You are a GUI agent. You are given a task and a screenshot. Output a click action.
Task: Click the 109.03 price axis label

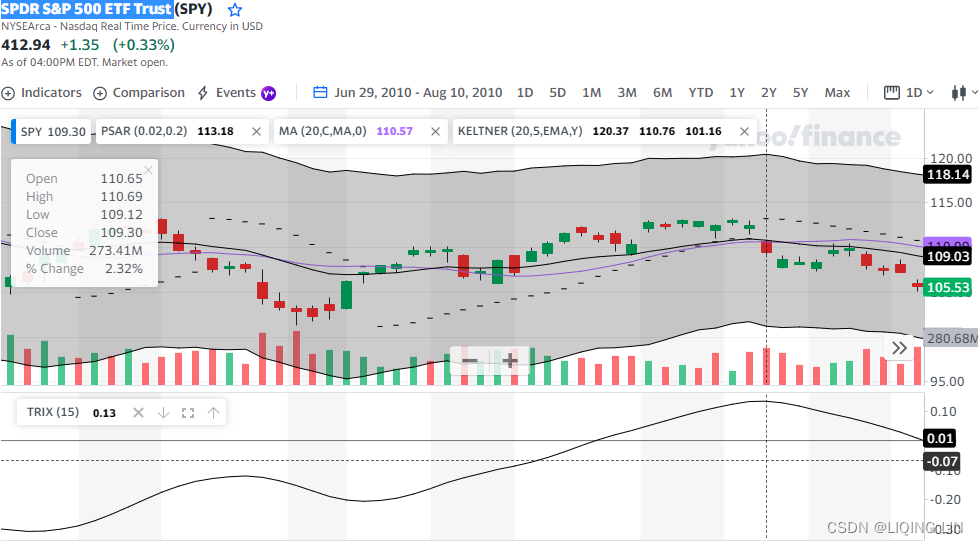tap(947, 256)
